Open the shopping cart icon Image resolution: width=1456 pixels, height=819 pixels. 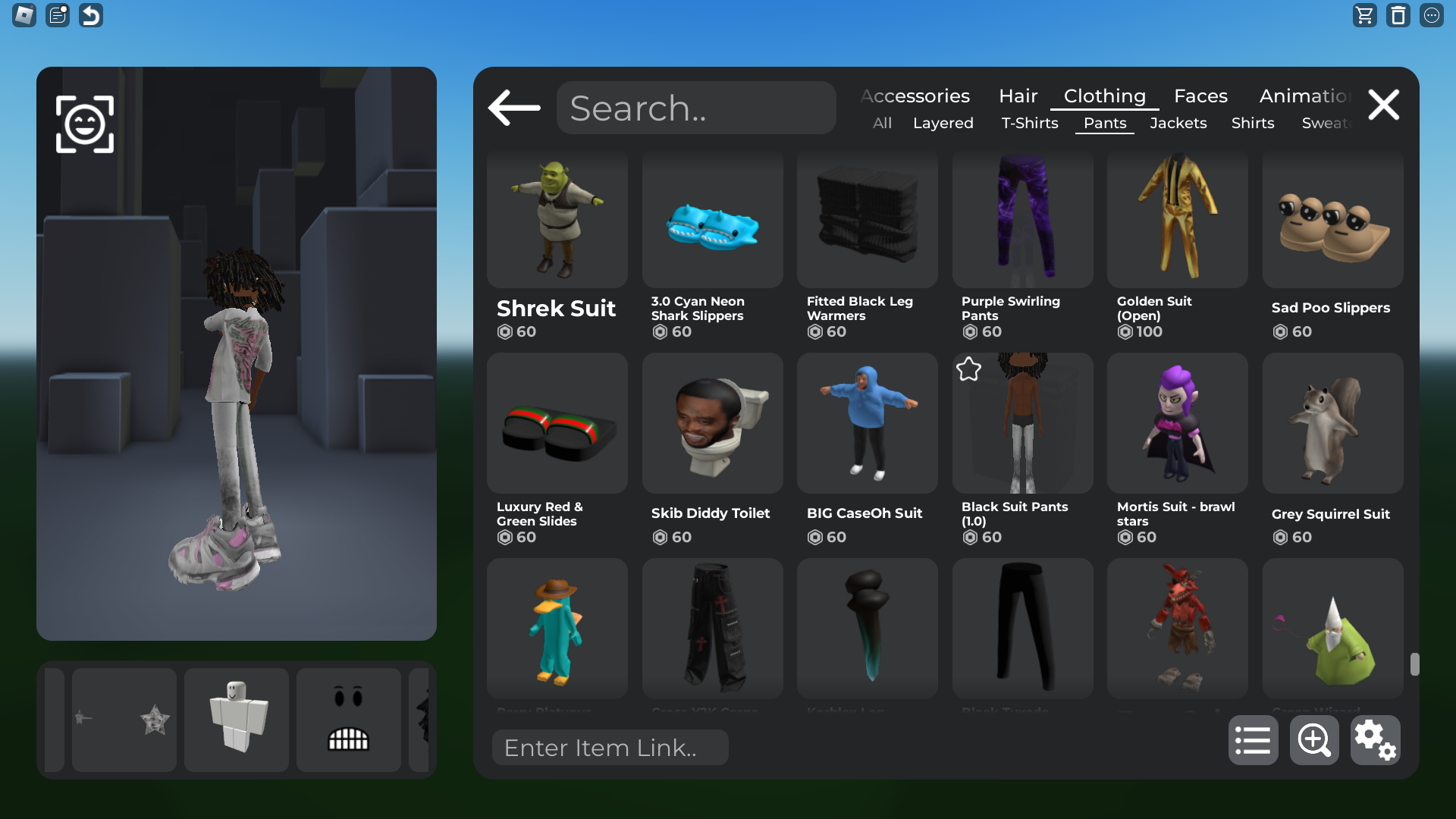[1364, 15]
